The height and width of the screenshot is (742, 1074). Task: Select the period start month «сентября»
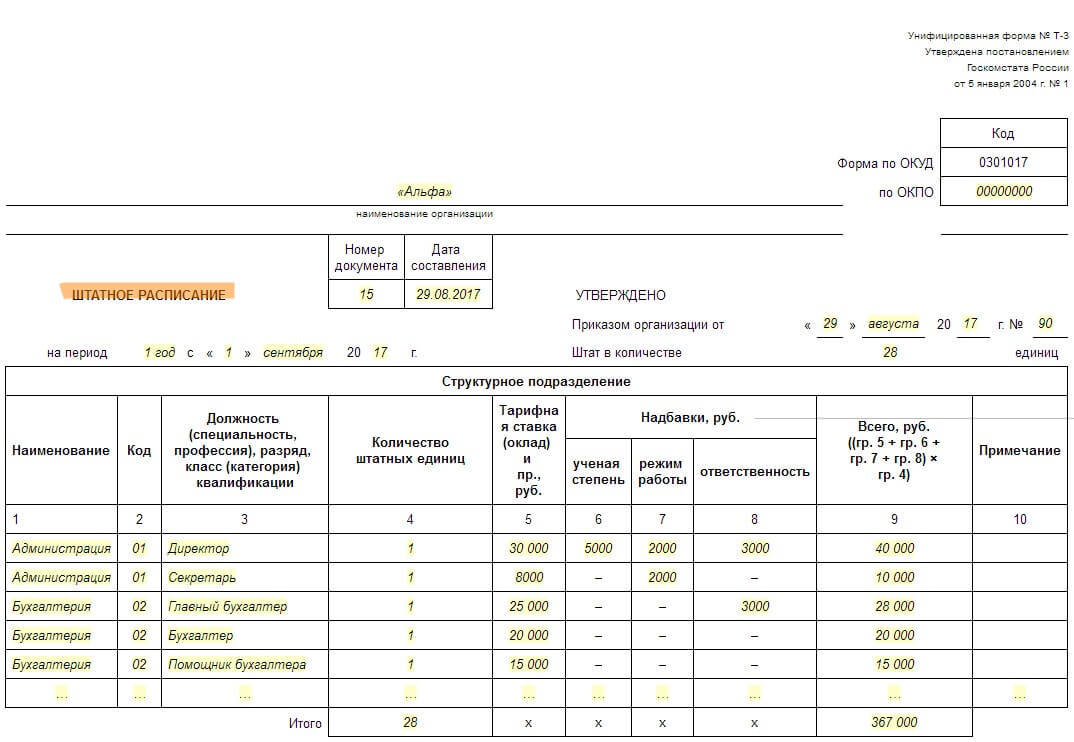coord(293,353)
